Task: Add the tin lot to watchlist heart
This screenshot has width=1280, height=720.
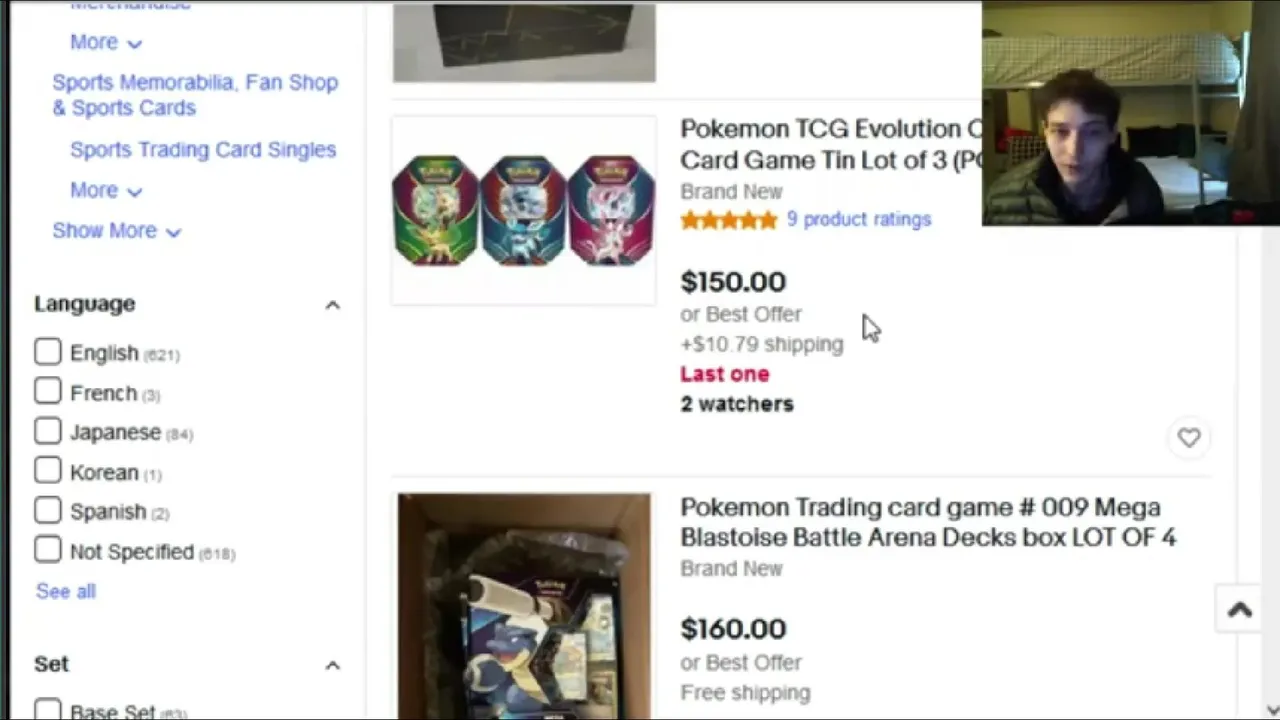Action: 1188,438
